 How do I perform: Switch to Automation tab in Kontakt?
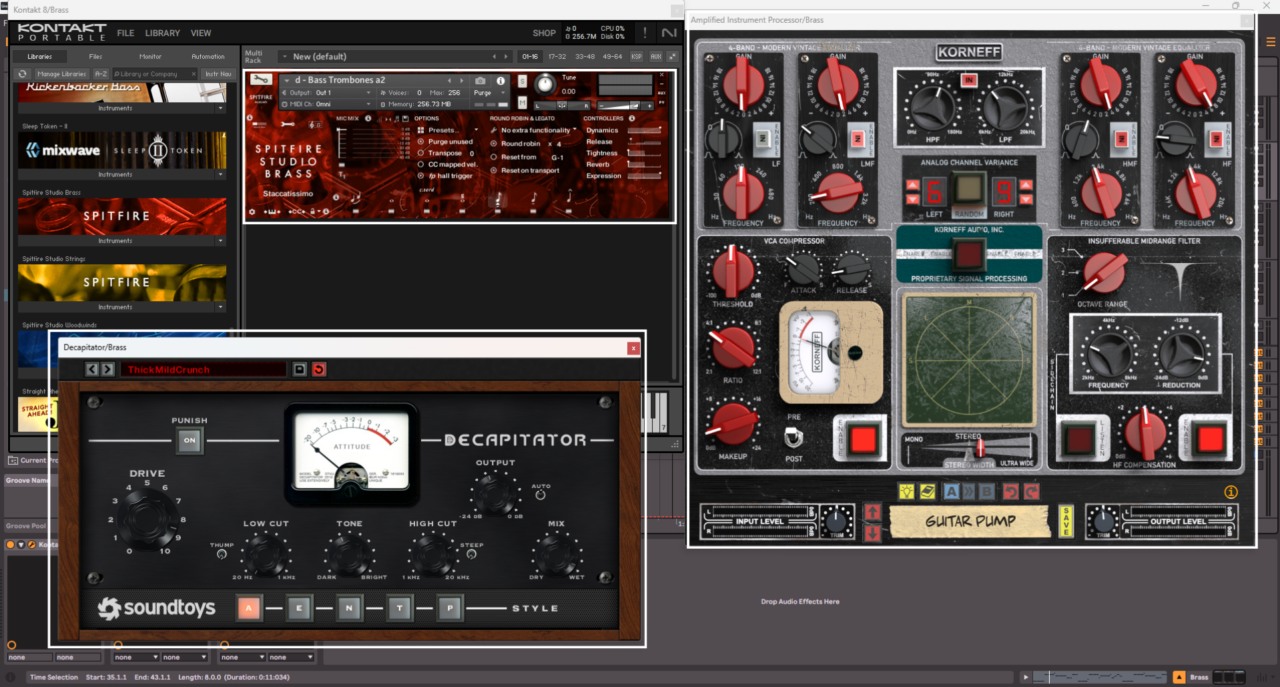tap(208, 57)
